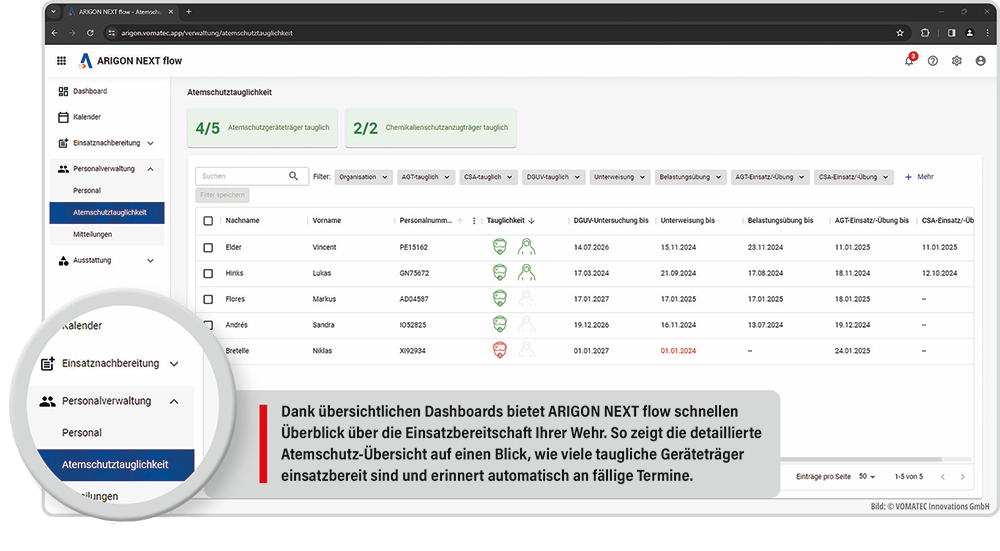Viewport: 1000px width, 551px height.
Task: Open the Belastungsübung filter dropdown
Action: click(x=691, y=177)
